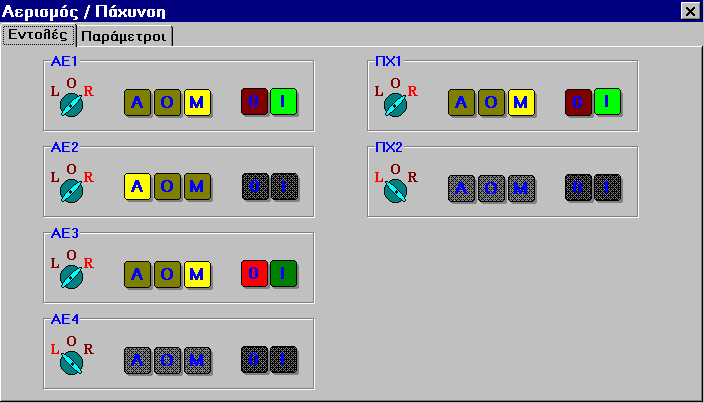Click the AE4 L-O-R rotary selector switch

[71, 360]
